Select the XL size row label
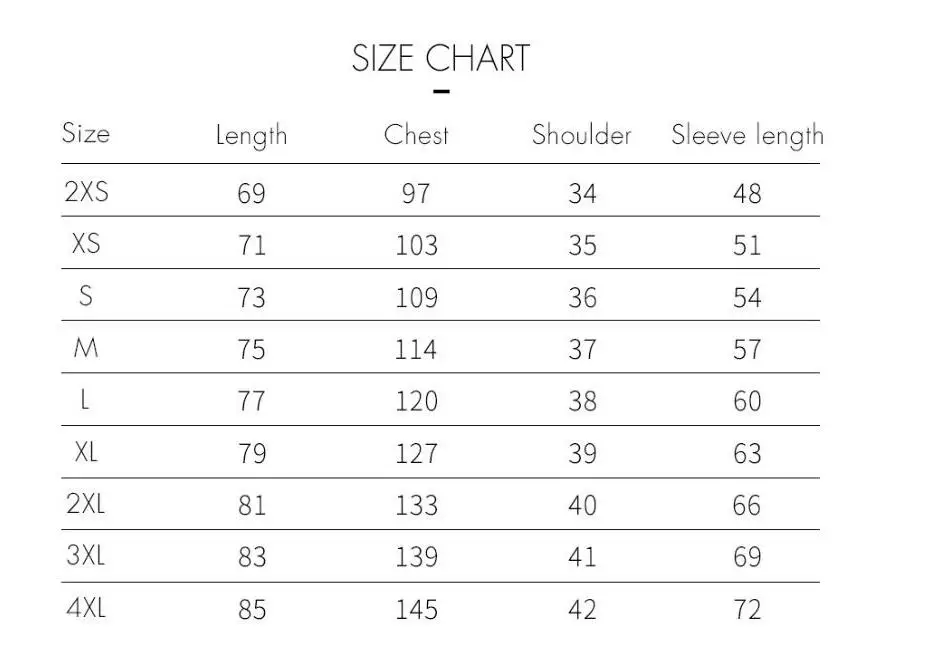The height and width of the screenshot is (648, 925). click(86, 452)
